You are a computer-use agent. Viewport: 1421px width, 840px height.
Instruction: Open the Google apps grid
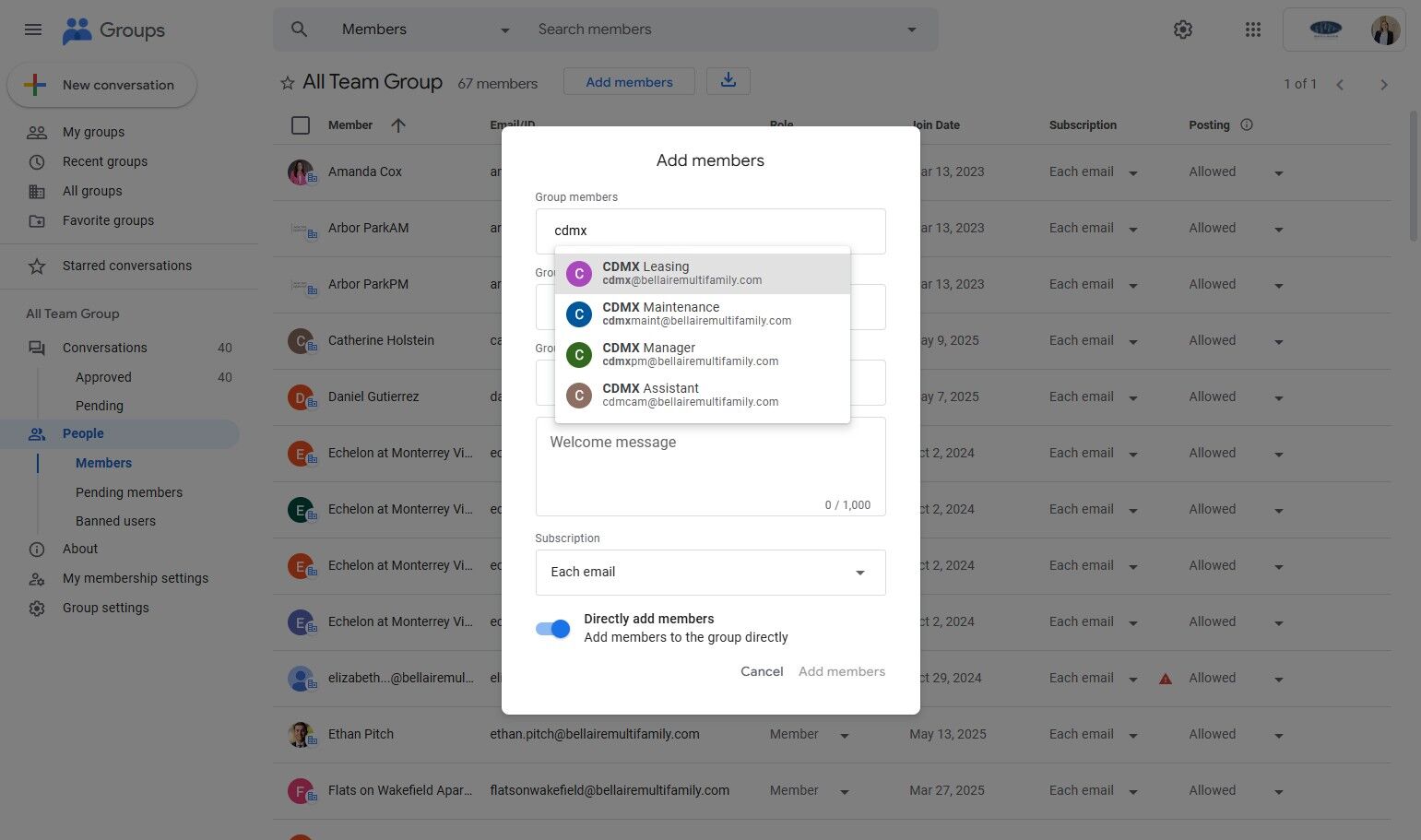[1252, 30]
